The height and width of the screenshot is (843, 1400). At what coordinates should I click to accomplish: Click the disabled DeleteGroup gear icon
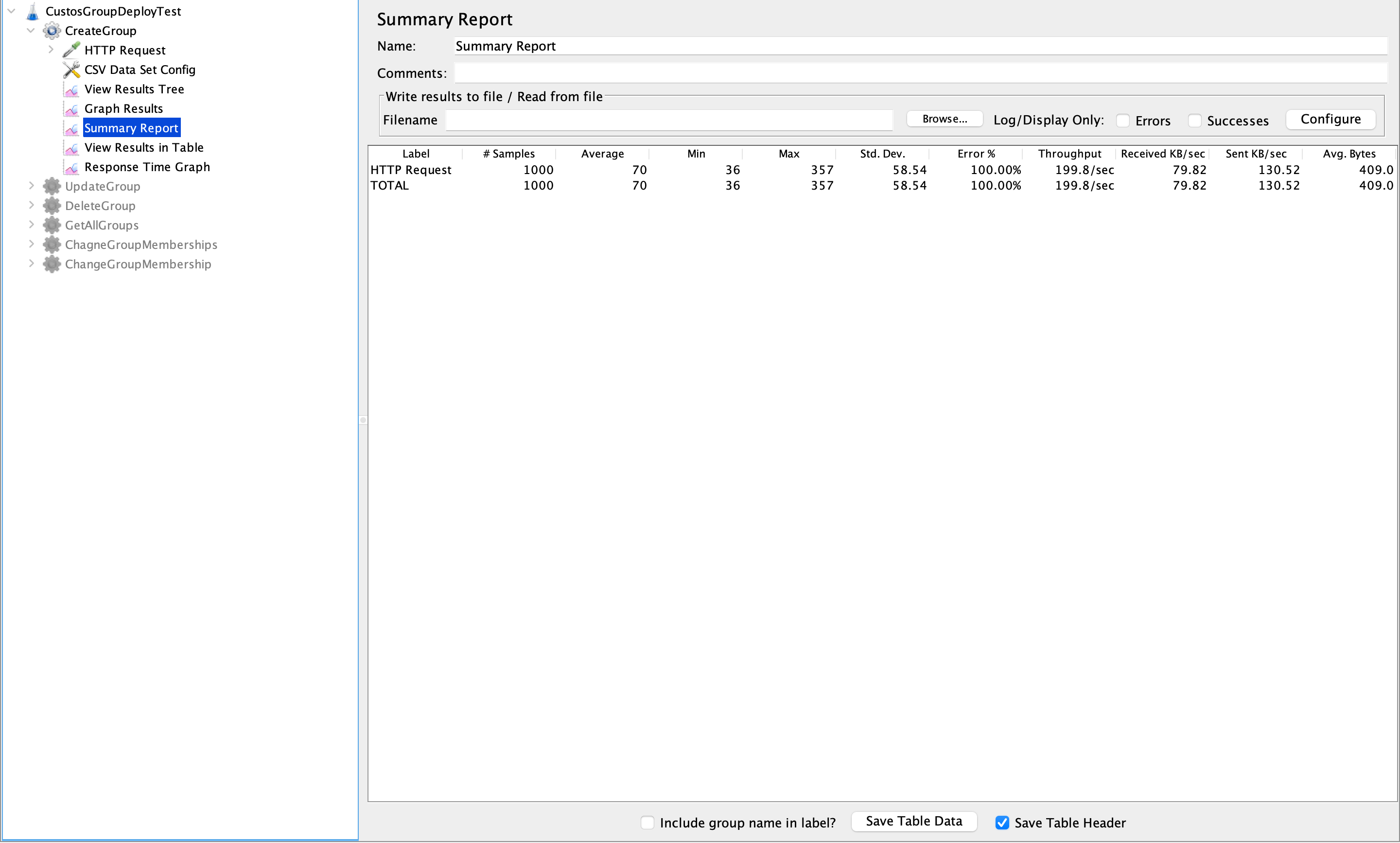pos(52,206)
